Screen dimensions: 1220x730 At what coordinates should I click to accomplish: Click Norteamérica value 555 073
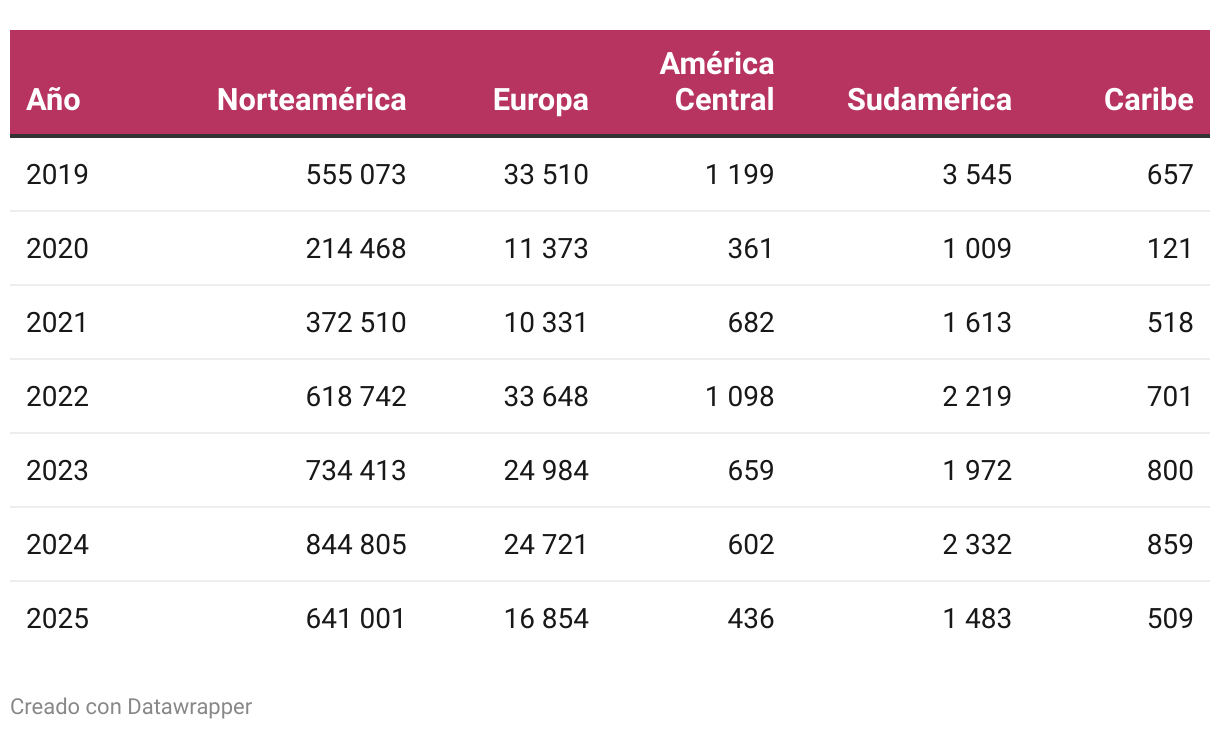[x=356, y=175]
